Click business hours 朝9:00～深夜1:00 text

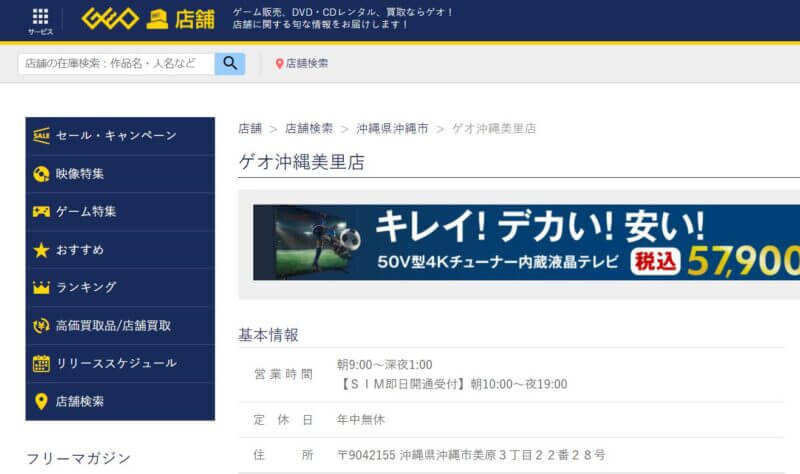384,365
